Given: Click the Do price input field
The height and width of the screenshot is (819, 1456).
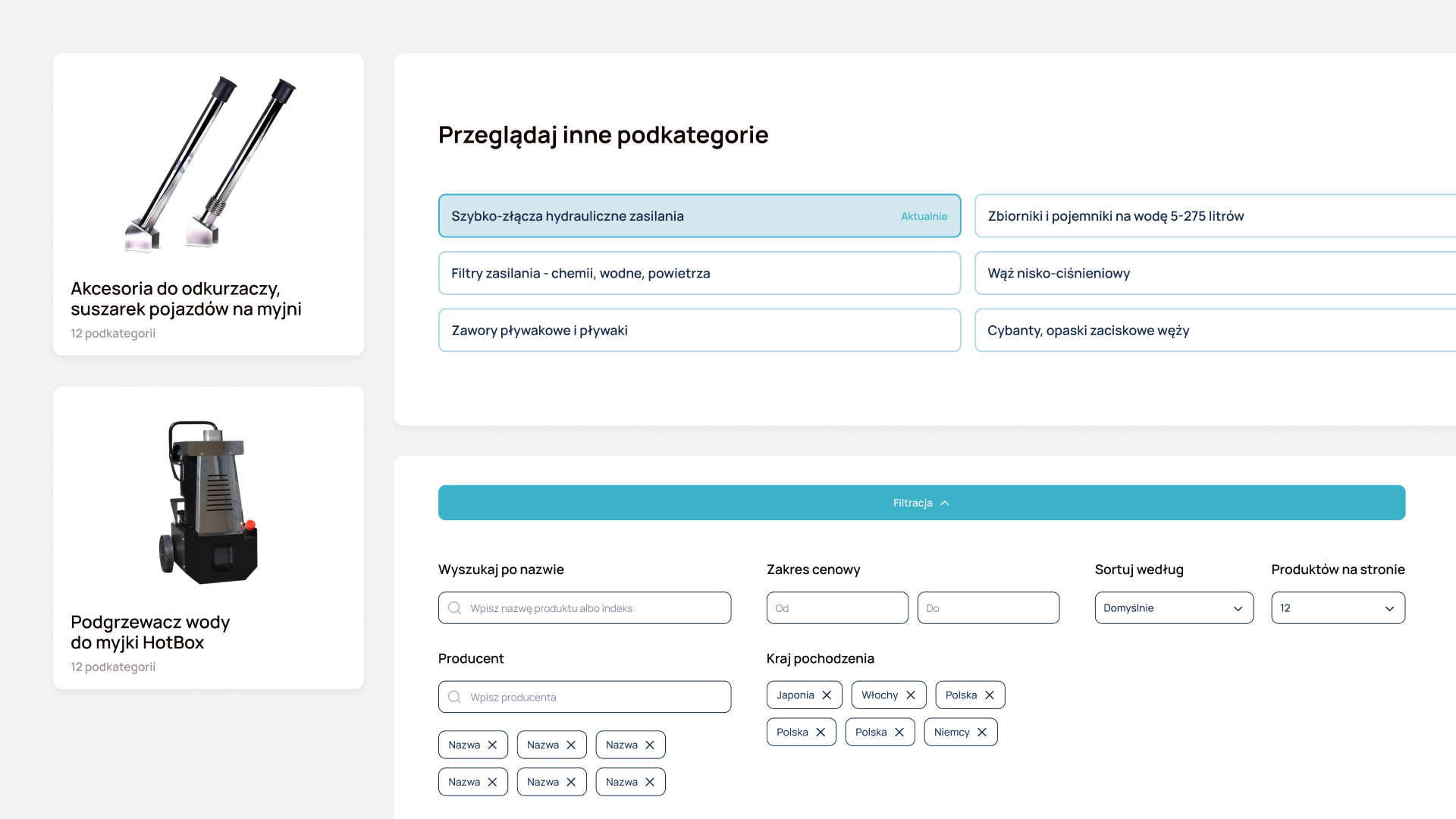Looking at the screenshot, I should [x=988, y=608].
